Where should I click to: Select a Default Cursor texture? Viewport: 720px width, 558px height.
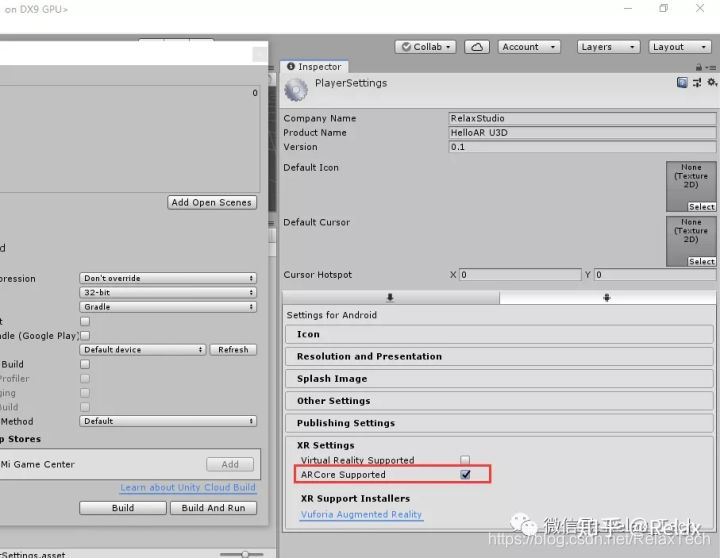(x=701, y=261)
